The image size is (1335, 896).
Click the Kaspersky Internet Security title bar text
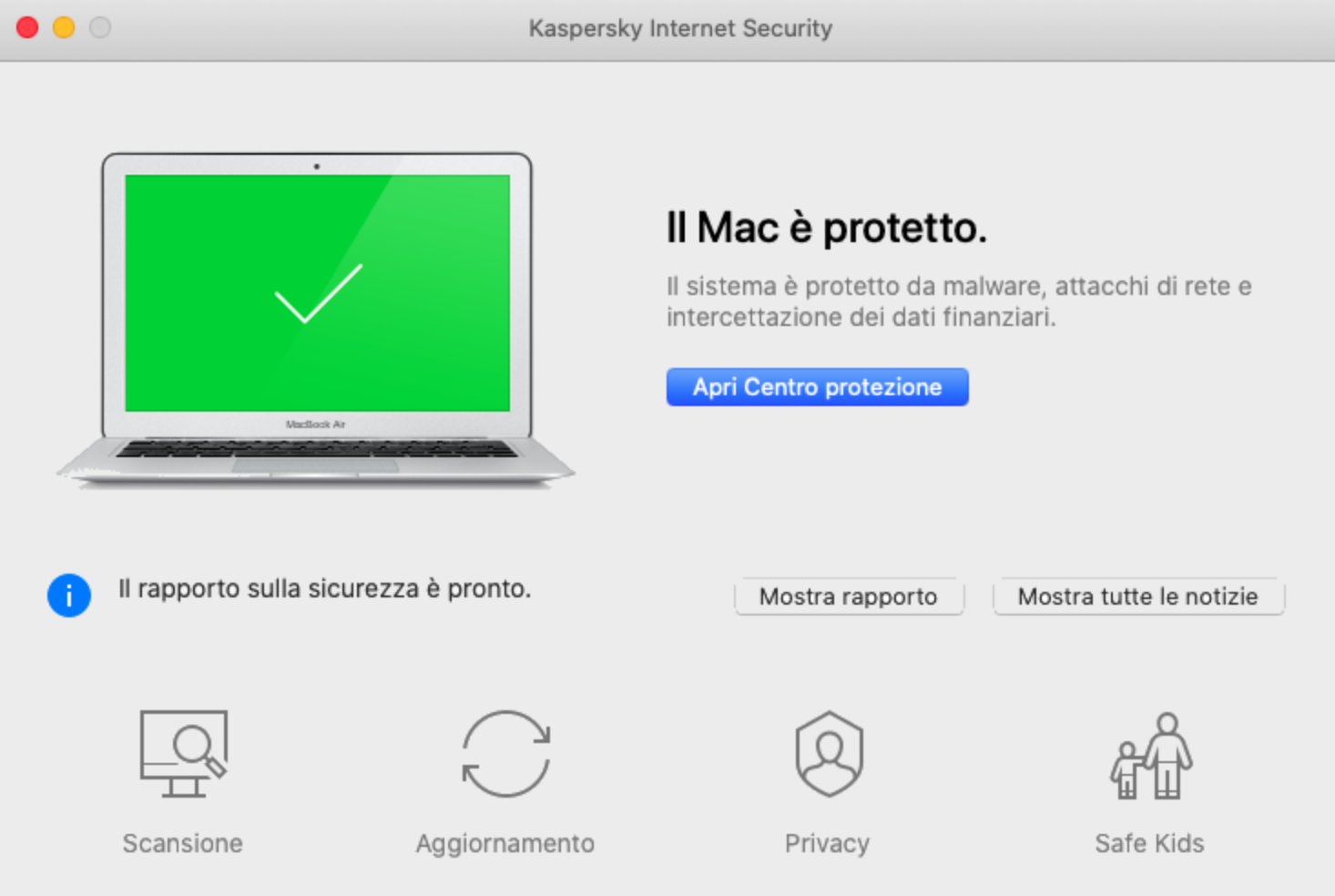click(x=681, y=27)
